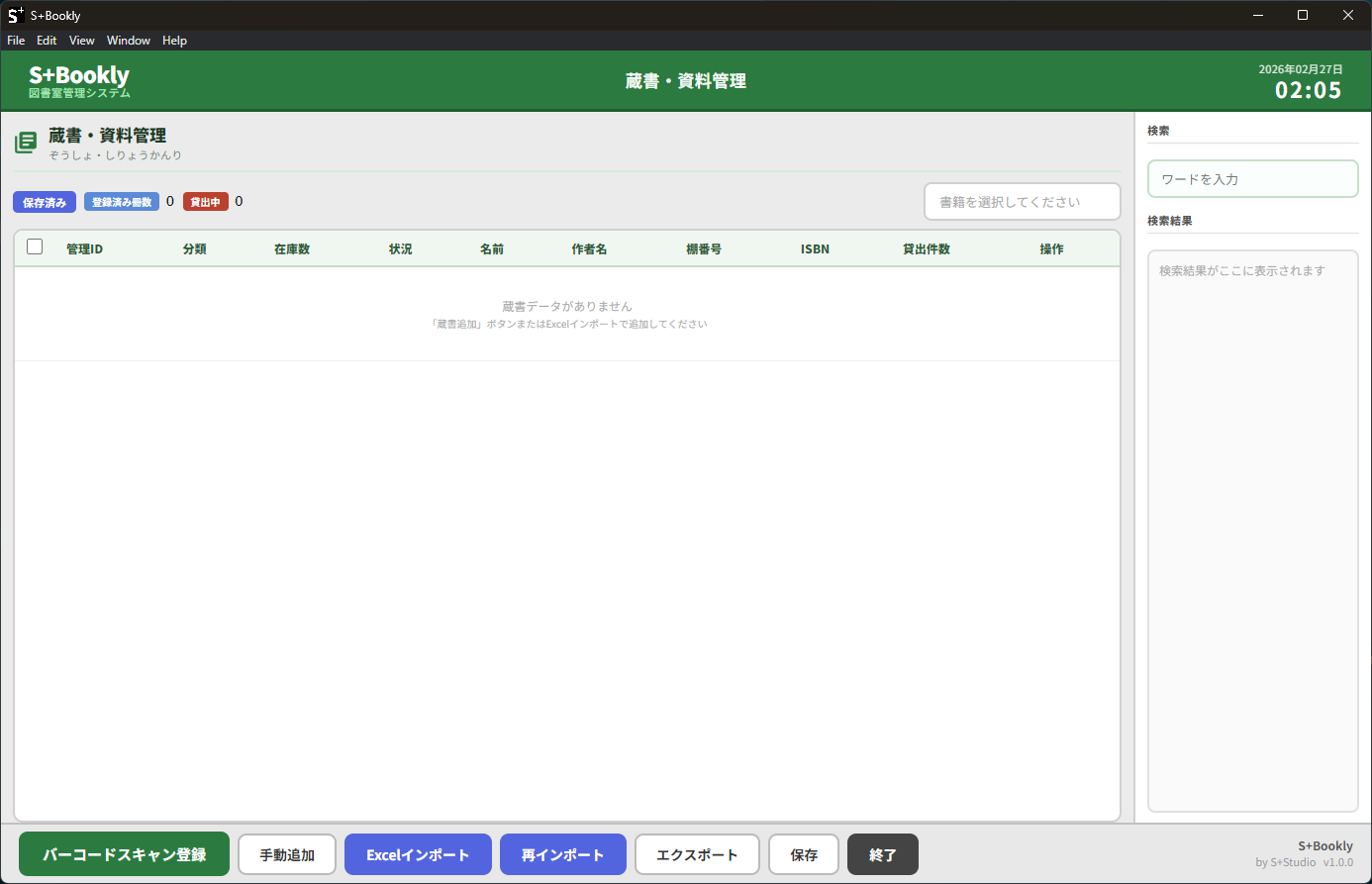Open the Edit menu
1372x884 pixels.
pyautogui.click(x=47, y=41)
